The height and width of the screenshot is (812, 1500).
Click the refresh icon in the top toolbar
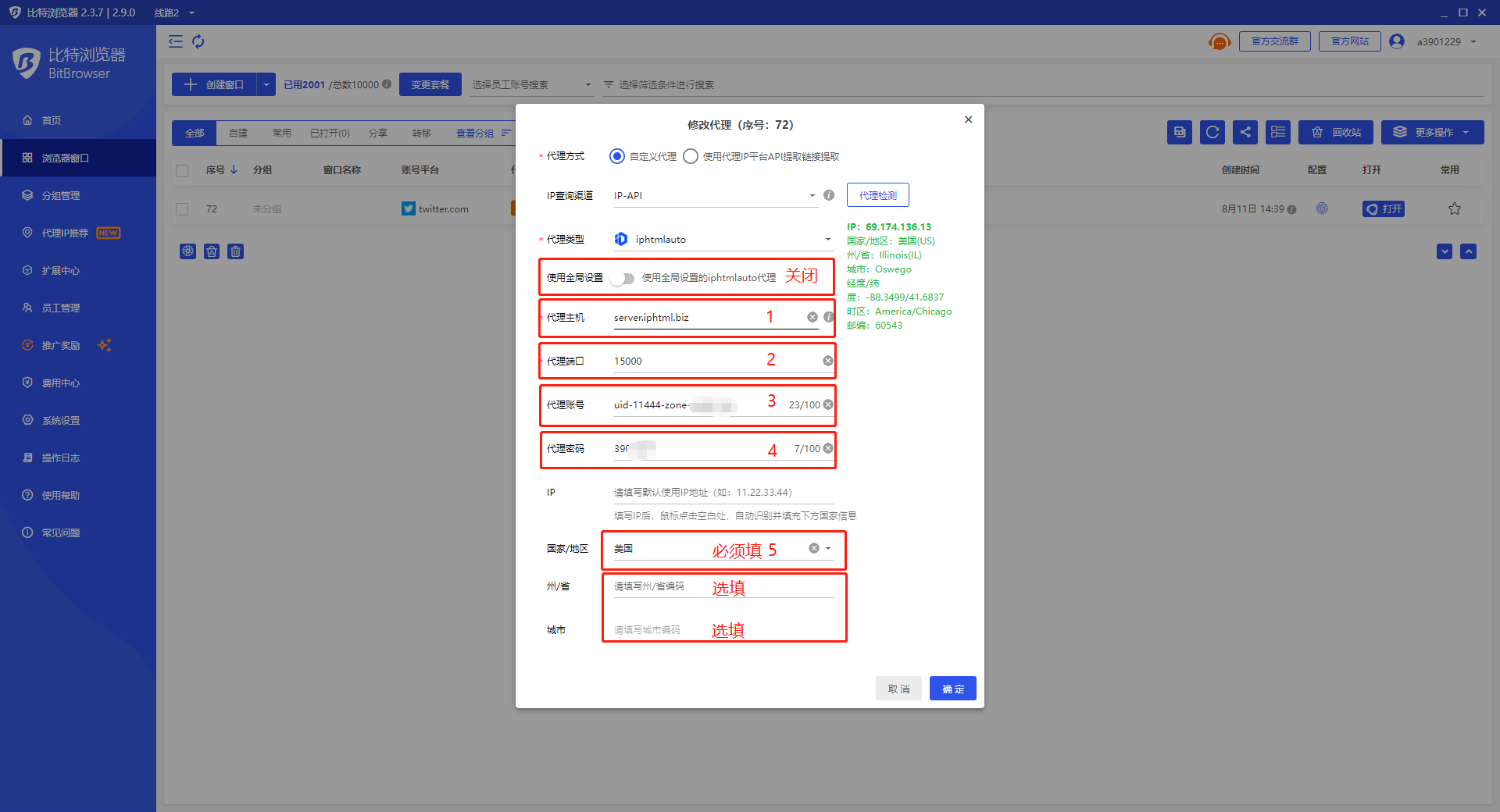[198, 41]
